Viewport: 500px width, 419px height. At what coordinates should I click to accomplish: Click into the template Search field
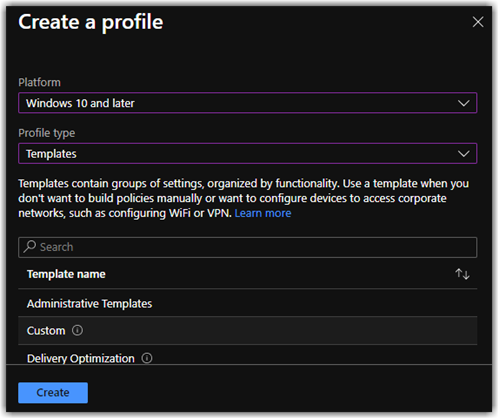248,247
